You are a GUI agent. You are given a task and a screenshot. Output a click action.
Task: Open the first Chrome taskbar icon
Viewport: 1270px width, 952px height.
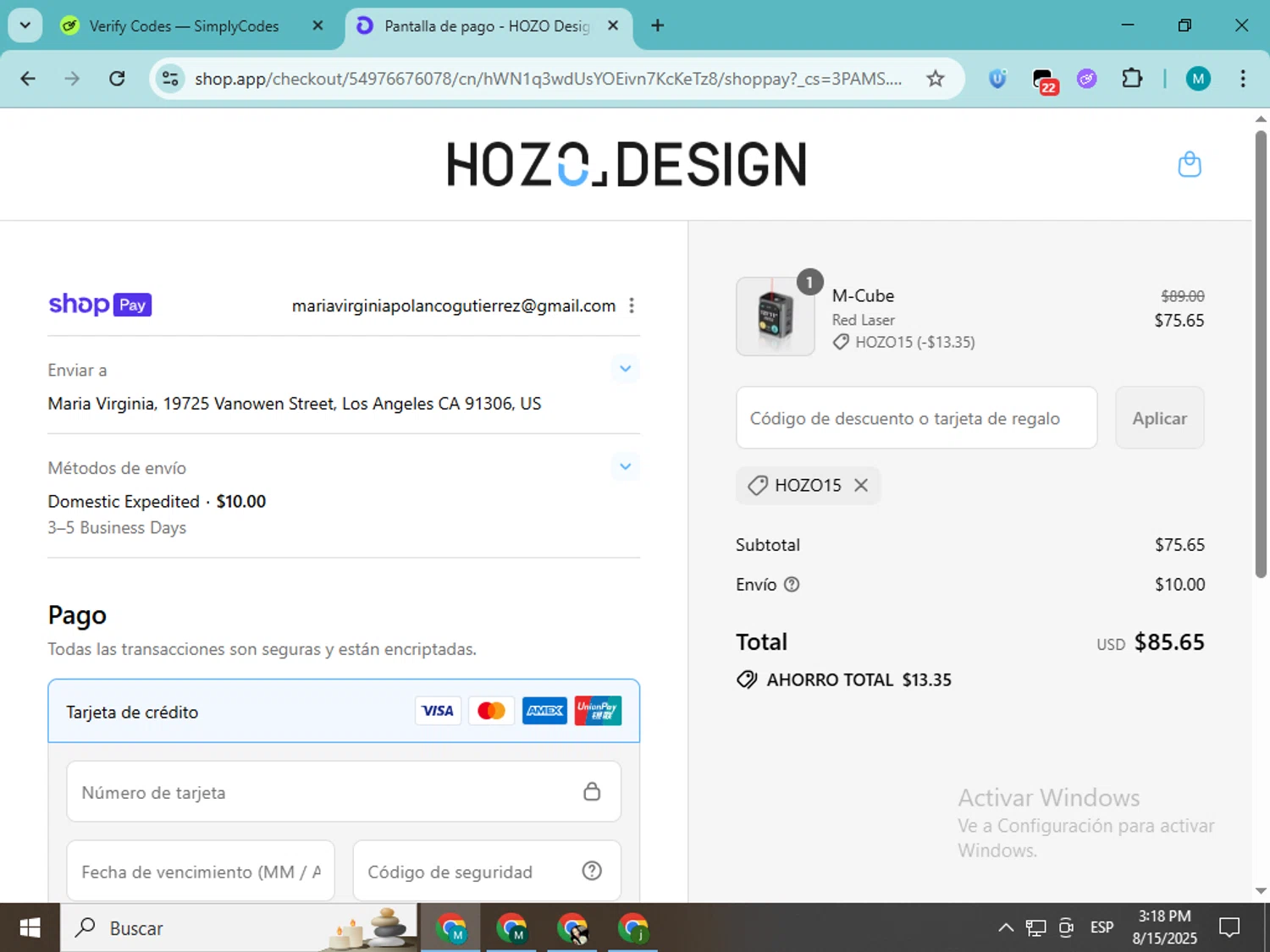451,928
